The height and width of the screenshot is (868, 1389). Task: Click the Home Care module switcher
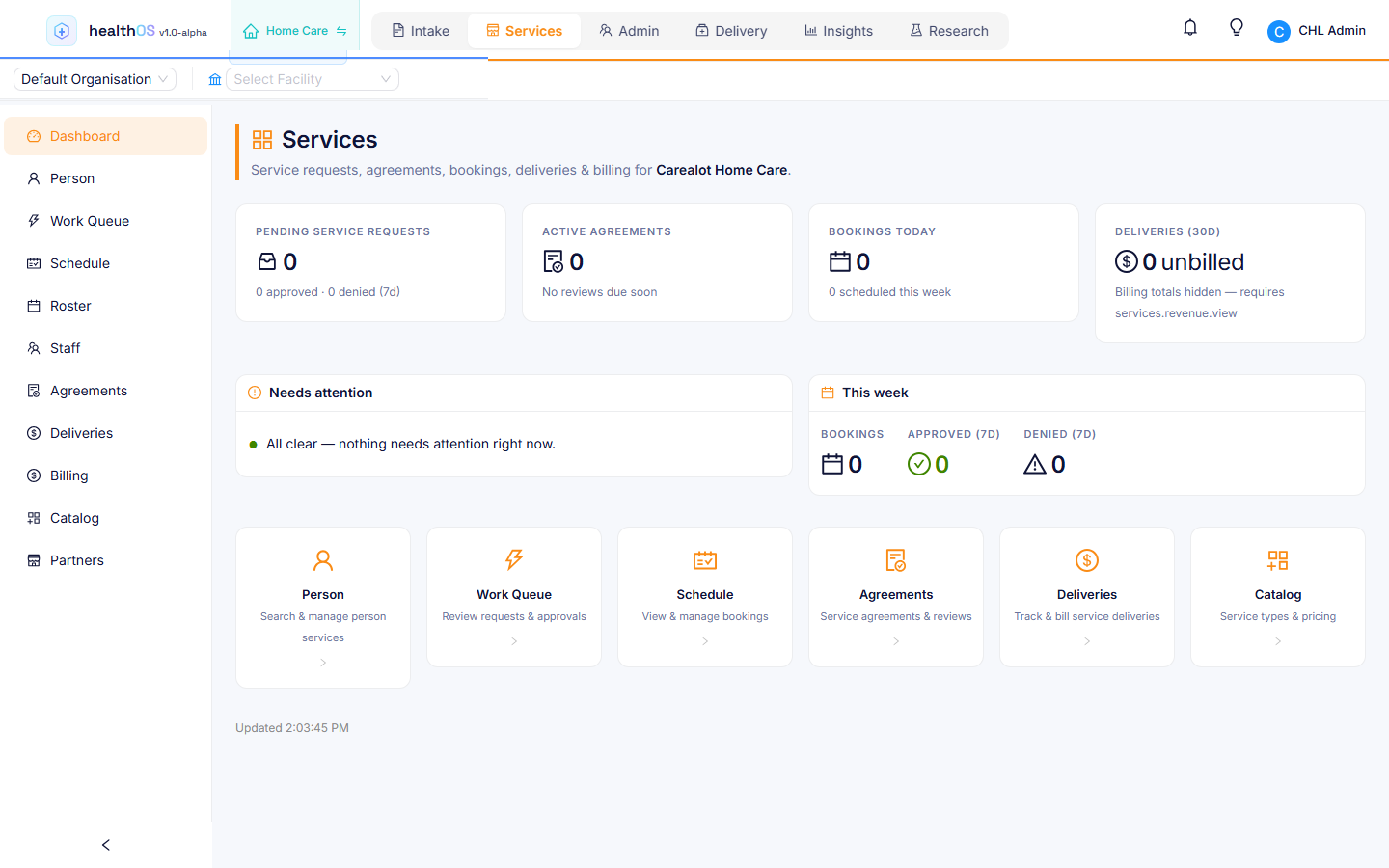click(x=295, y=31)
